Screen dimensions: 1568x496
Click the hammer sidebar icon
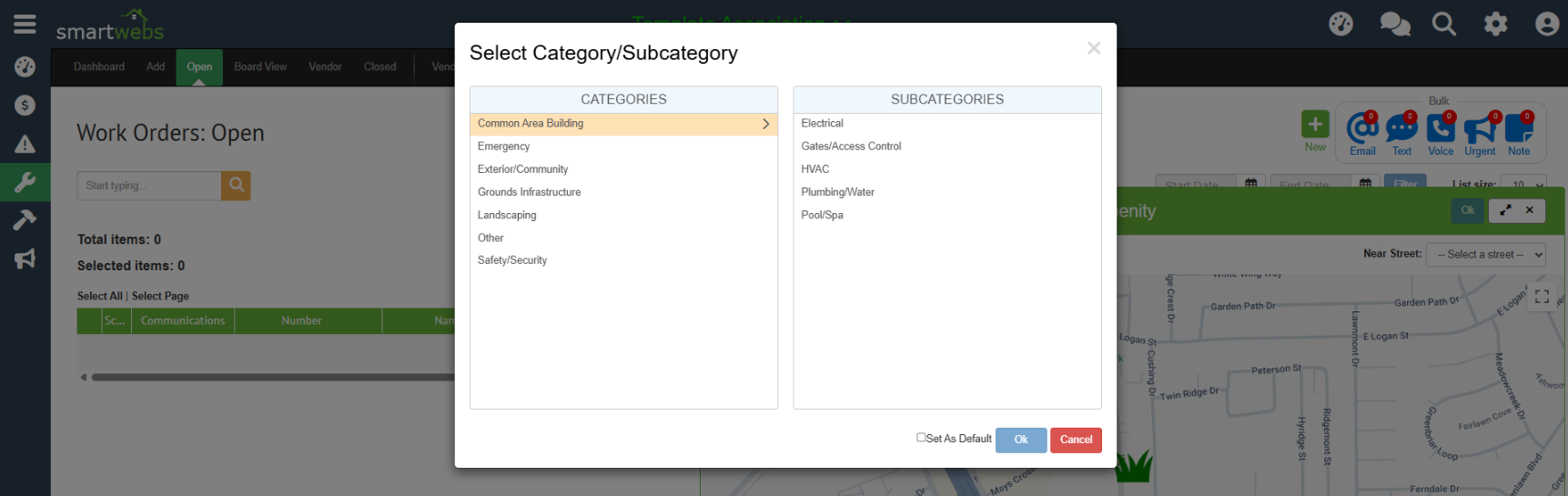(x=25, y=220)
